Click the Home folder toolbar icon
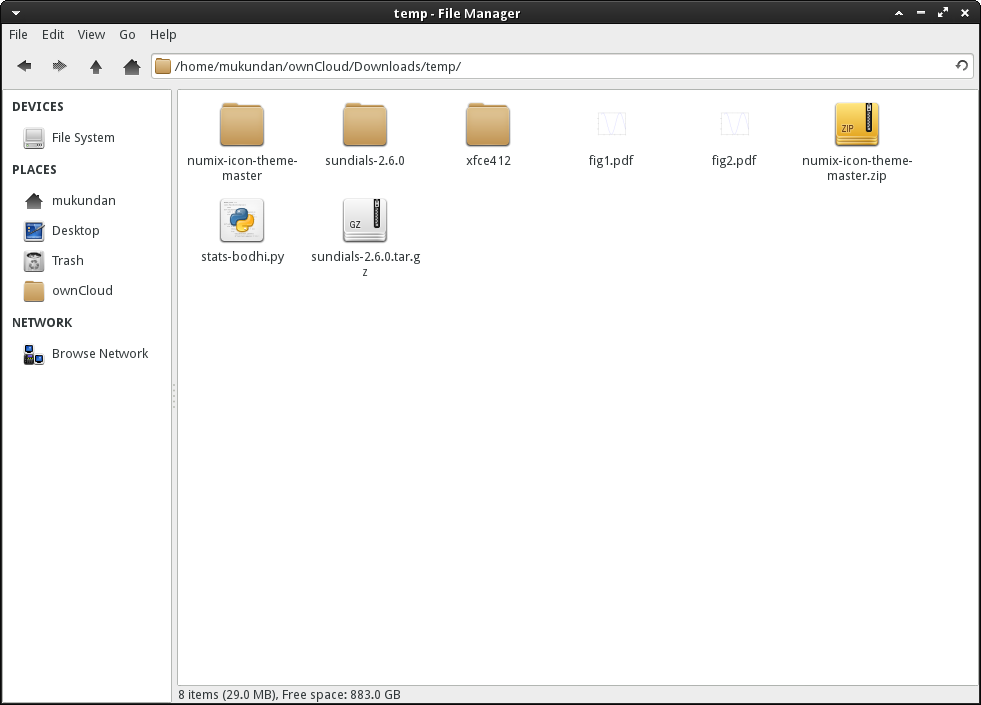Image resolution: width=981 pixels, height=705 pixels. [131, 66]
